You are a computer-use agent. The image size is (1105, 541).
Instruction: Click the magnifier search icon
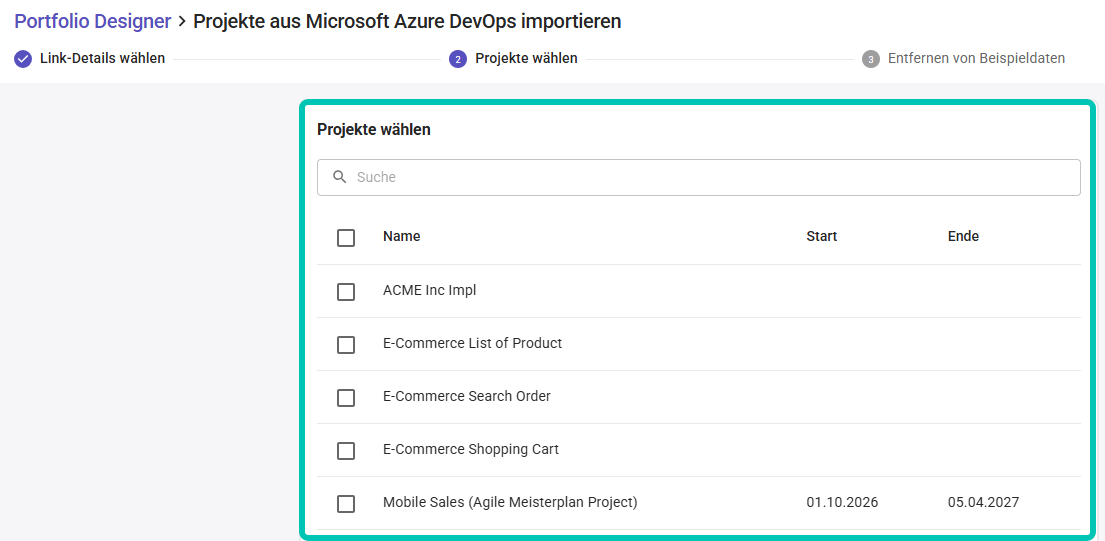(x=340, y=177)
